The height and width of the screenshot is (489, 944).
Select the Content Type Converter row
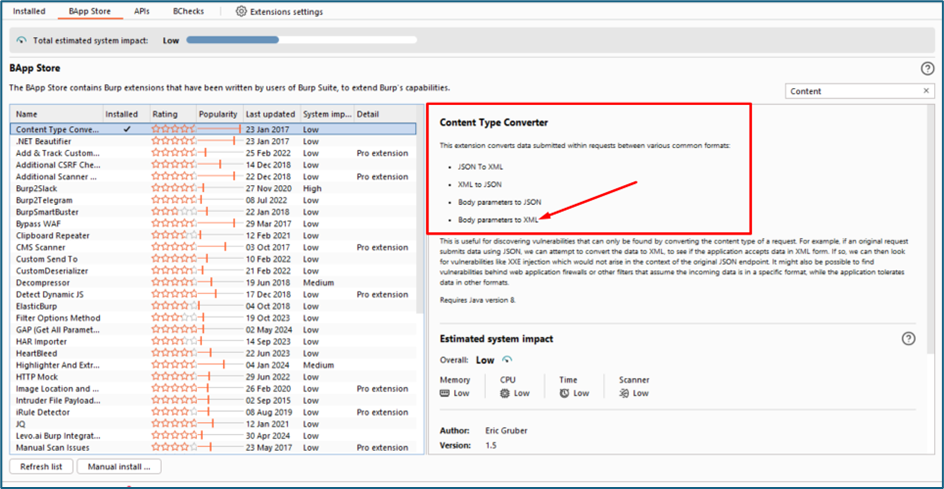pos(213,129)
